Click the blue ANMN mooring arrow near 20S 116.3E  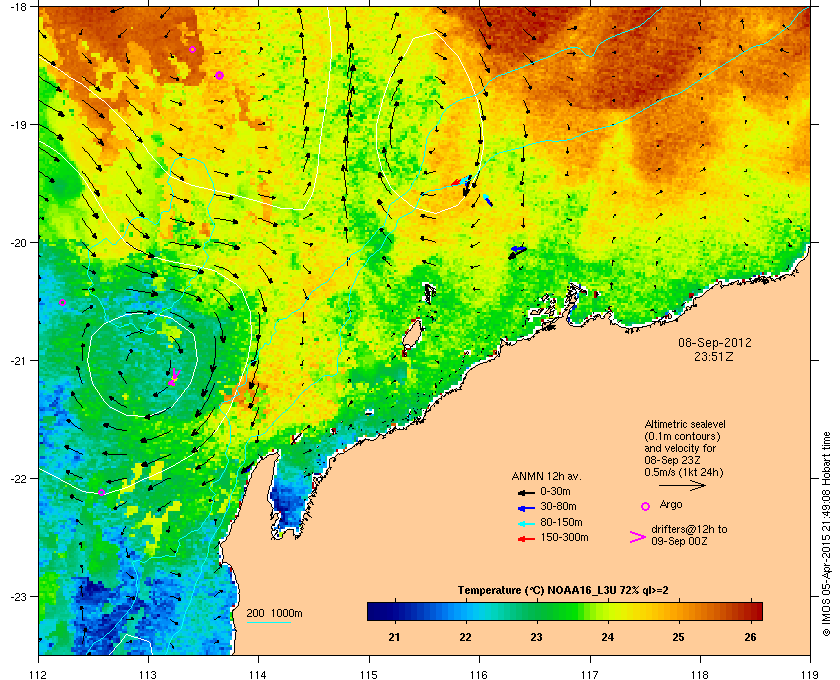[518, 249]
